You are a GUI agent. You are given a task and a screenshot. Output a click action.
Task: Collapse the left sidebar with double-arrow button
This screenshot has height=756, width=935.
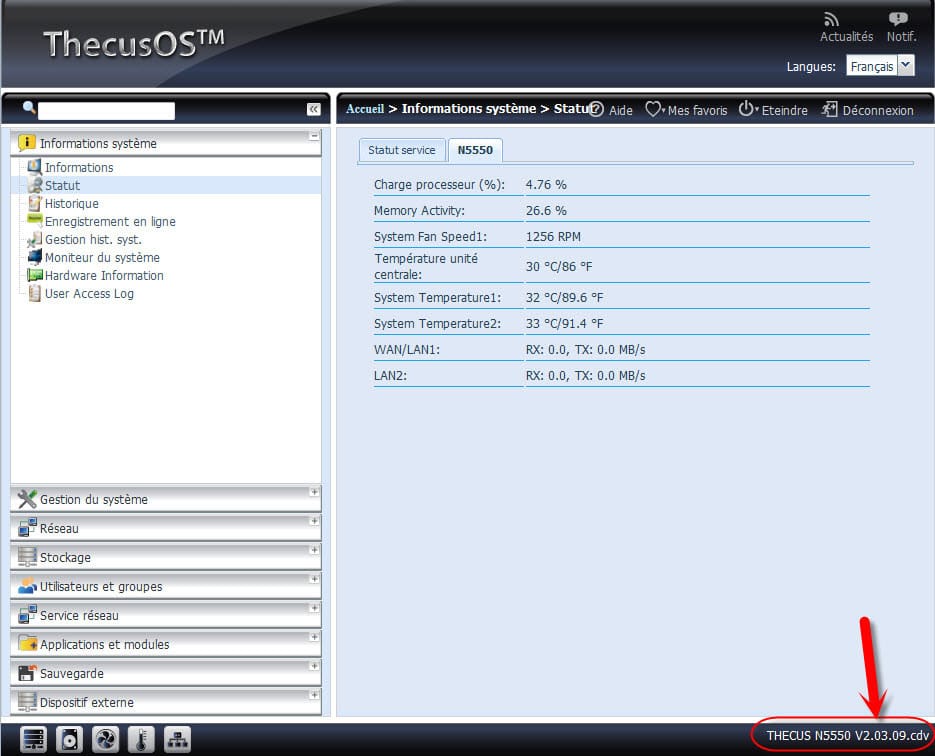tap(314, 109)
